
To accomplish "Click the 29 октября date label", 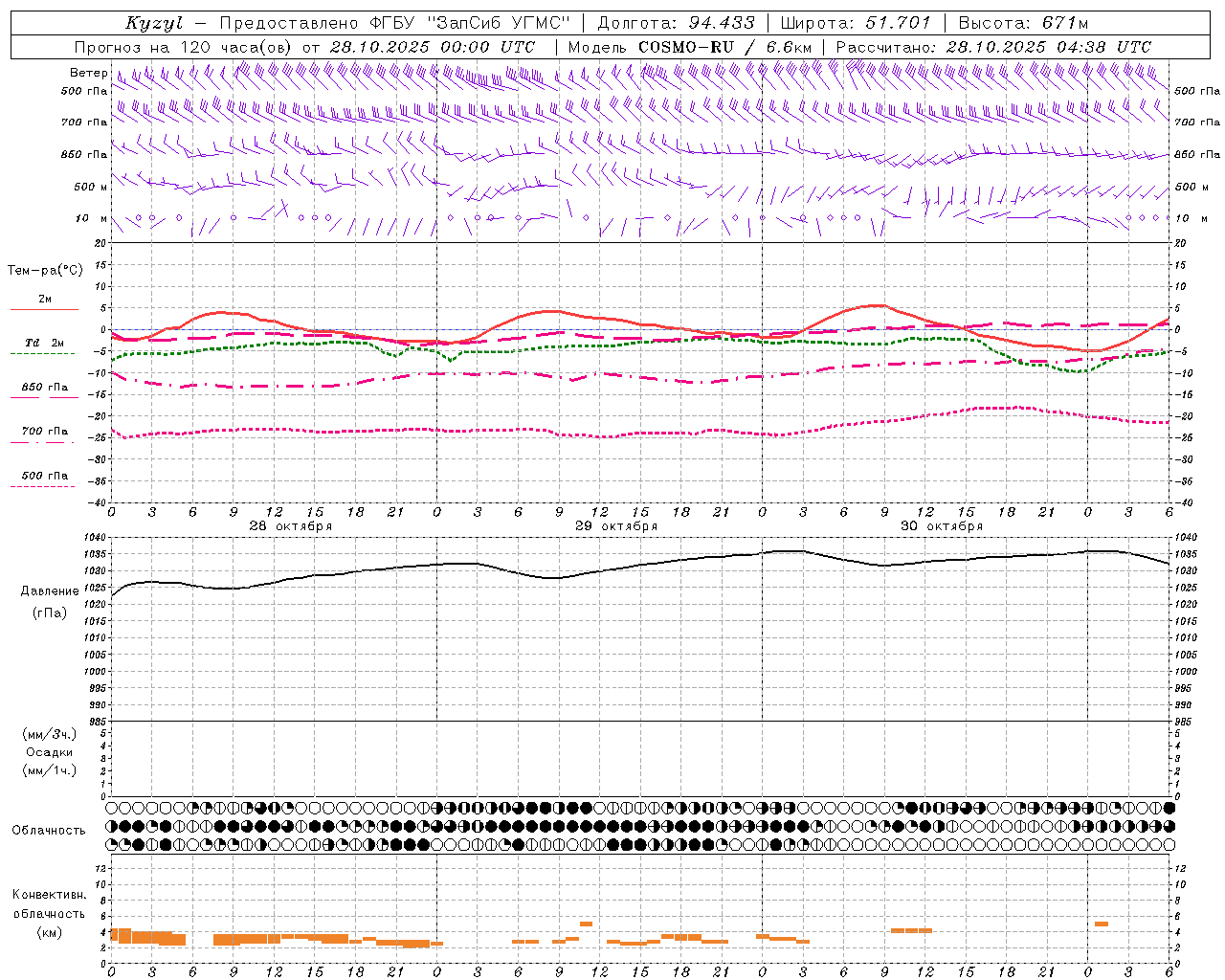I will click(x=616, y=526).
